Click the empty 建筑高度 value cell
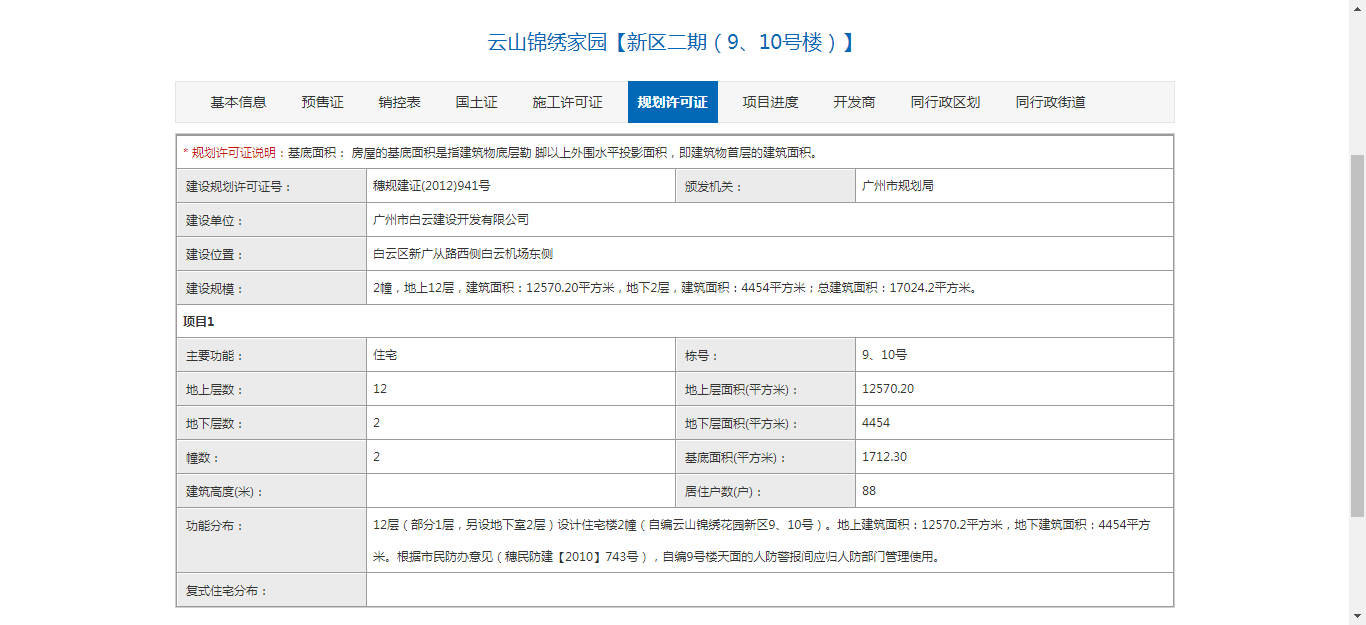The width and height of the screenshot is (1366, 625). coord(520,491)
